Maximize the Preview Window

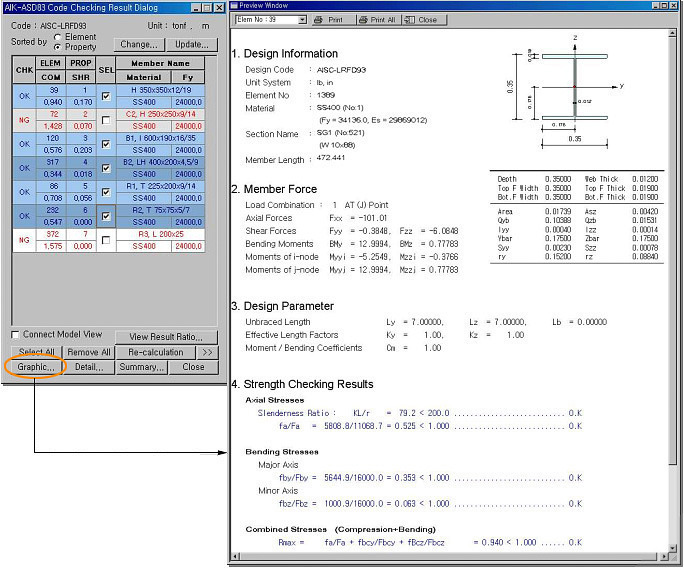pyautogui.click(x=664, y=6)
